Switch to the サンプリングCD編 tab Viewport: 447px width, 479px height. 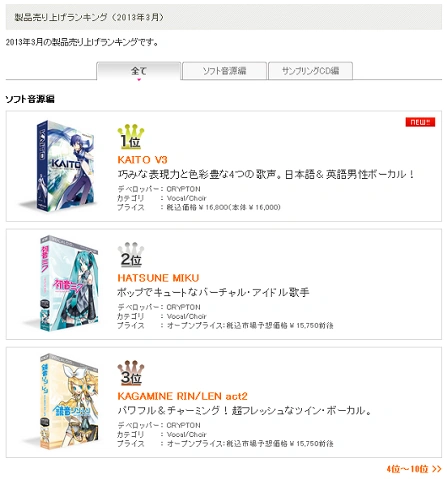(x=310, y=71)
